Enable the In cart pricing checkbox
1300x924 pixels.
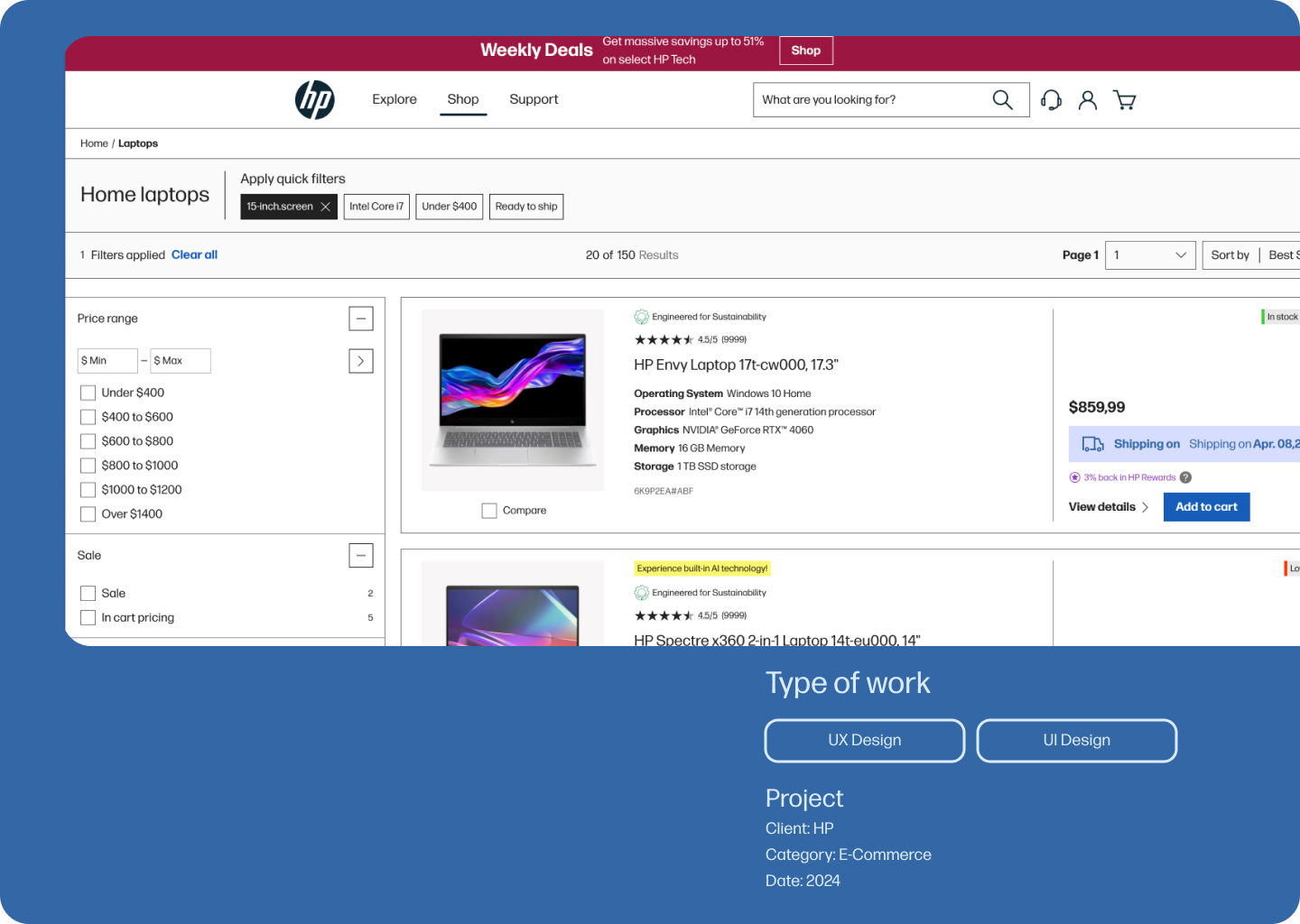coord(88,617)
